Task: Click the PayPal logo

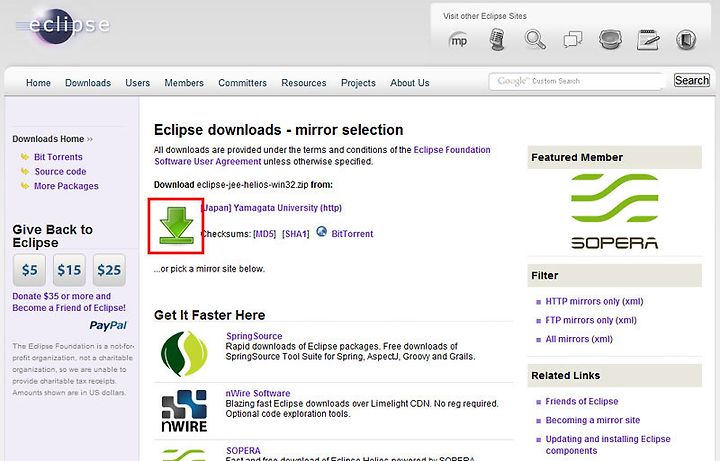Action: 108,325
